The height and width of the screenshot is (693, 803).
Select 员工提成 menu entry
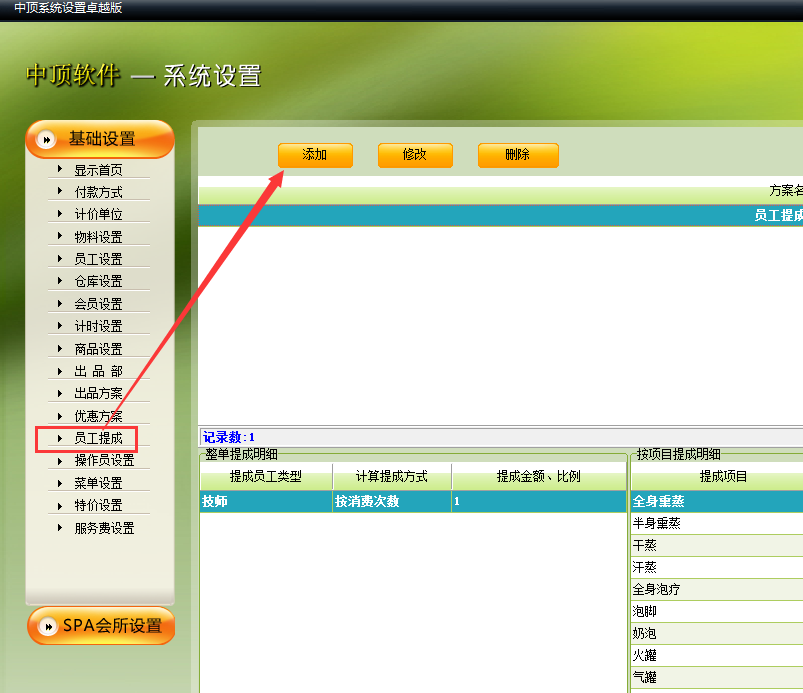tap(98, 438)
